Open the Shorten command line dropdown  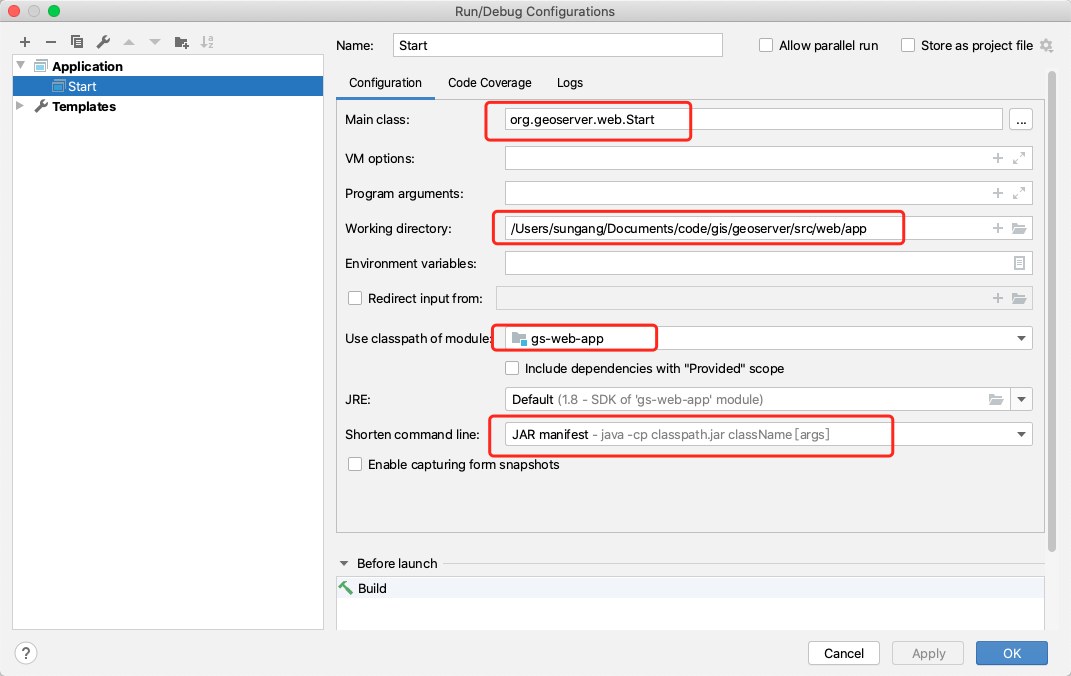tap(1021, 434)
